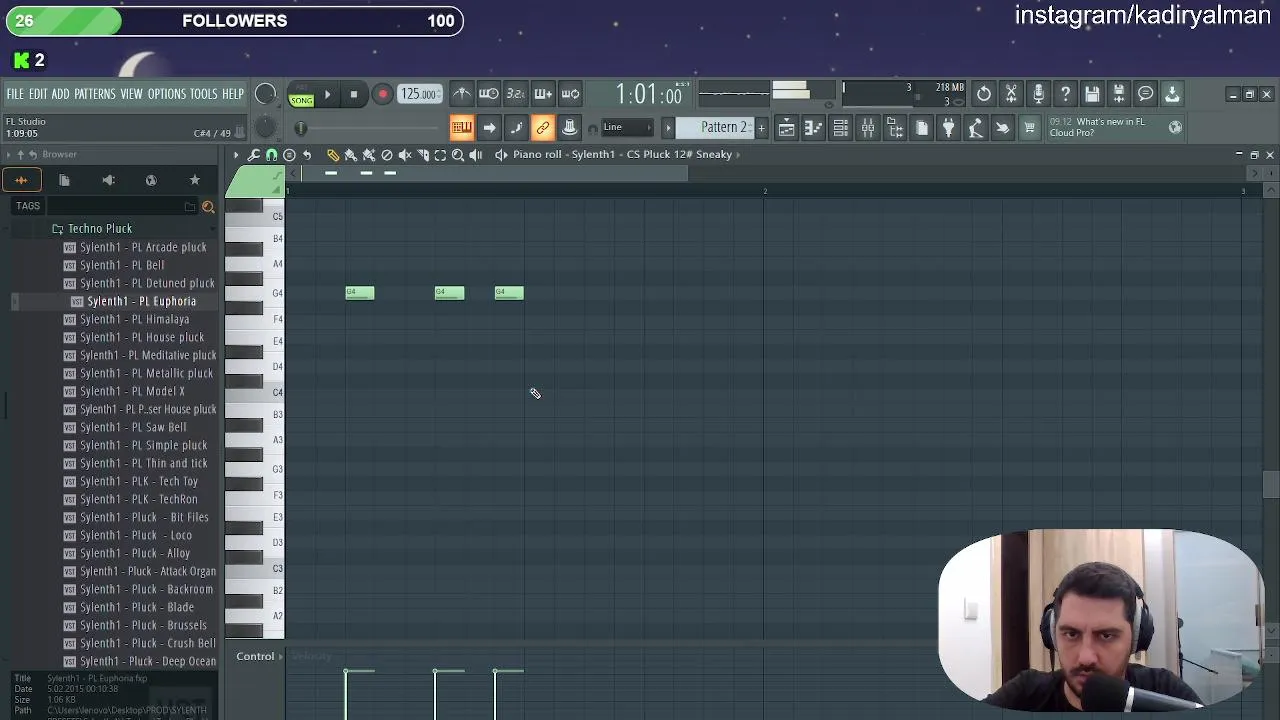This screenshot has height=720, width=1280.
Task: Open the plugin picker plug icon
Action: (x=948, y=128)
